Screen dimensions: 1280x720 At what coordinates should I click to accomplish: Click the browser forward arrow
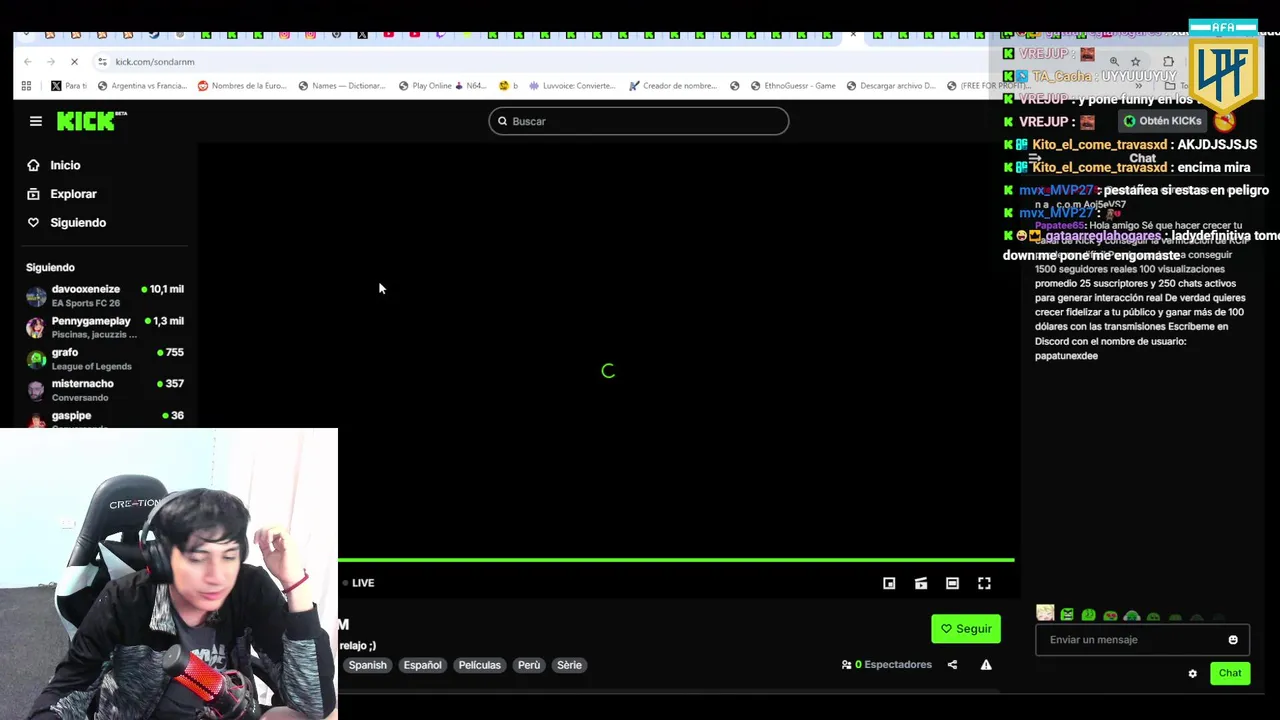tap(51, 62)
